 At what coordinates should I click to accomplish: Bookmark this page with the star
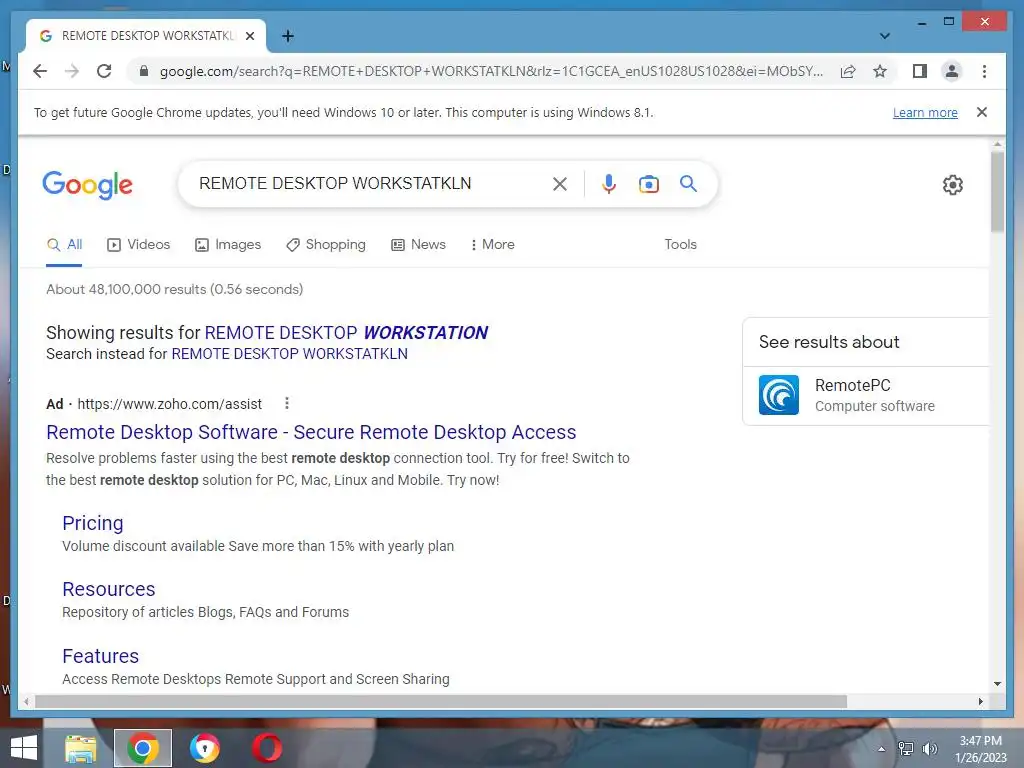pos(880,71)
